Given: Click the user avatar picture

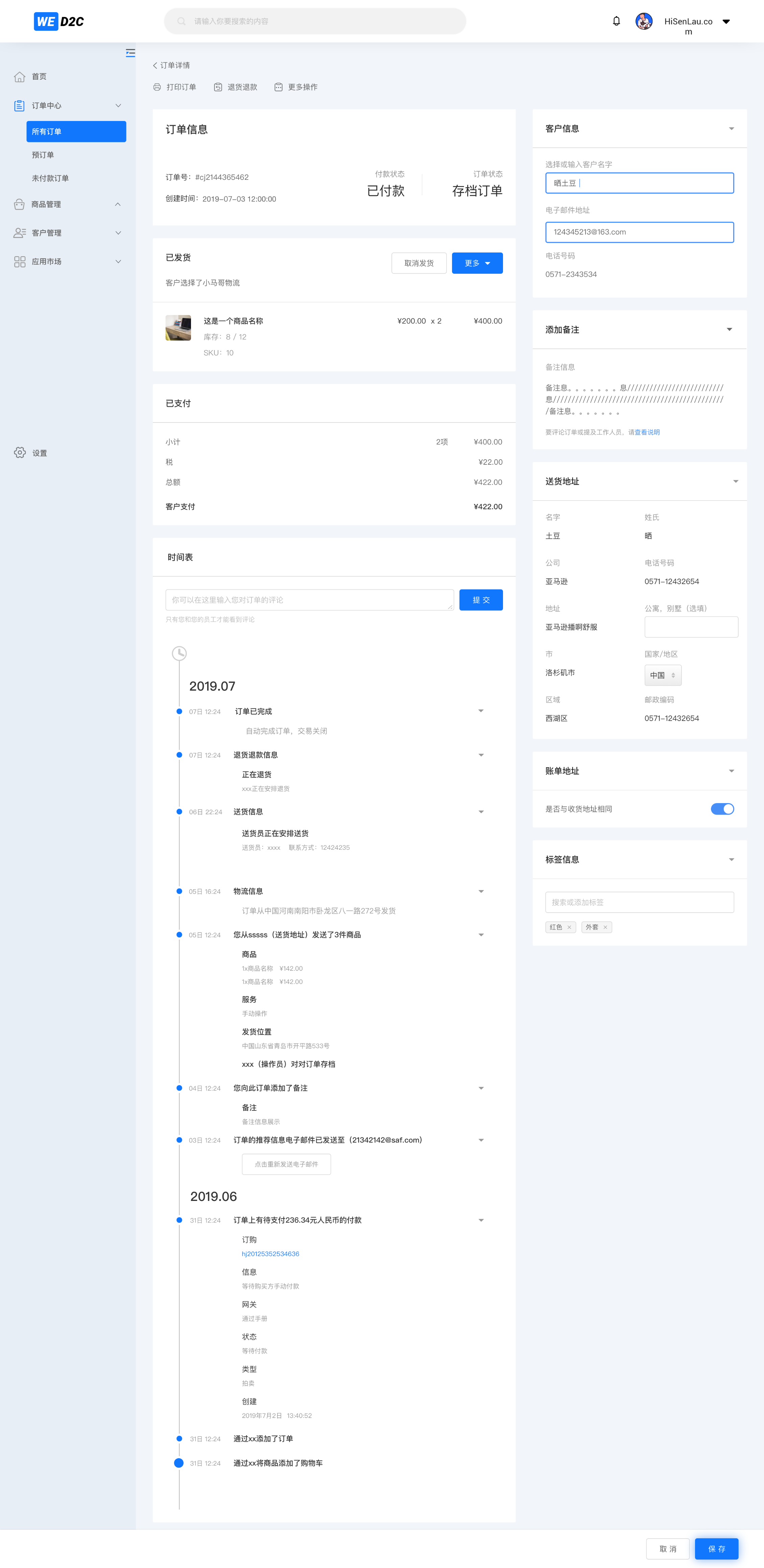Looking at the screenshot, I should click(643, 21).
